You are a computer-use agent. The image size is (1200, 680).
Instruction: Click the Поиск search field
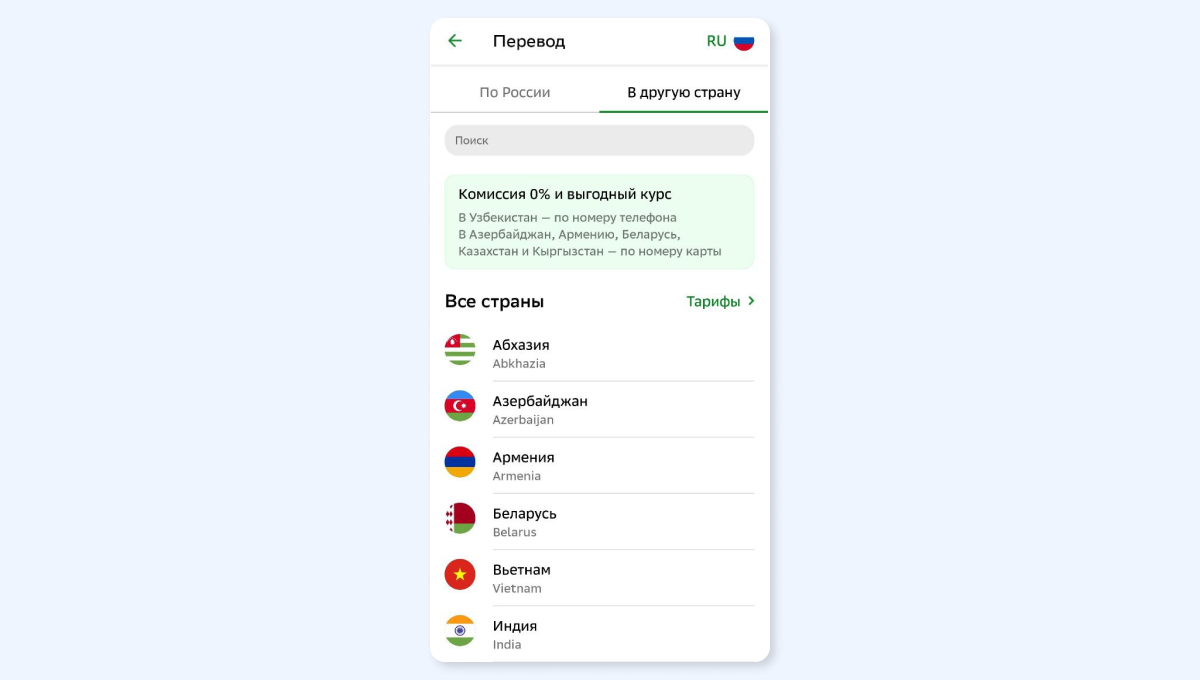[599, 140]
